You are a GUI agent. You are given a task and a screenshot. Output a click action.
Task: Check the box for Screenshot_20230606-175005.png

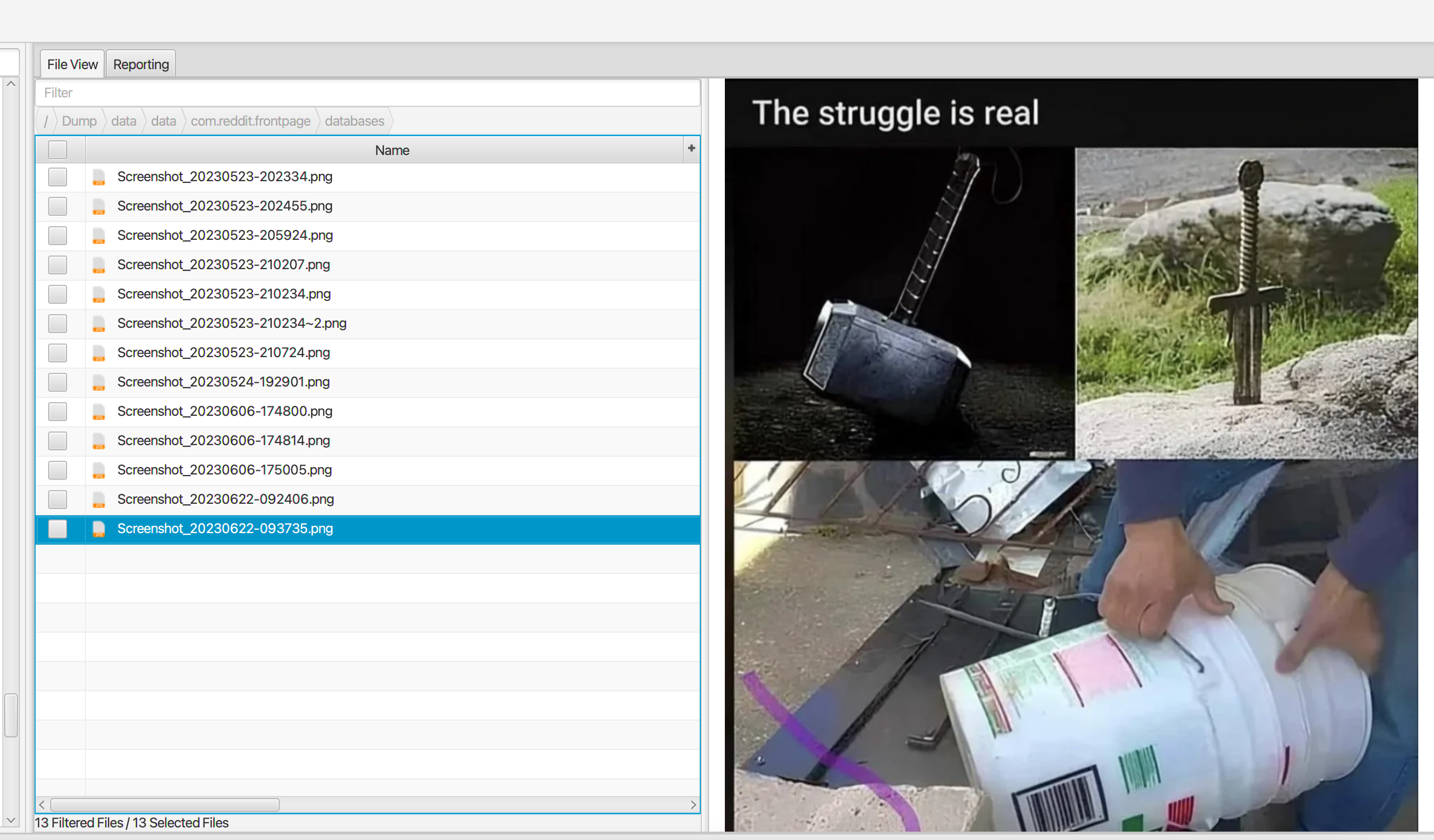[x=58, y=470]
